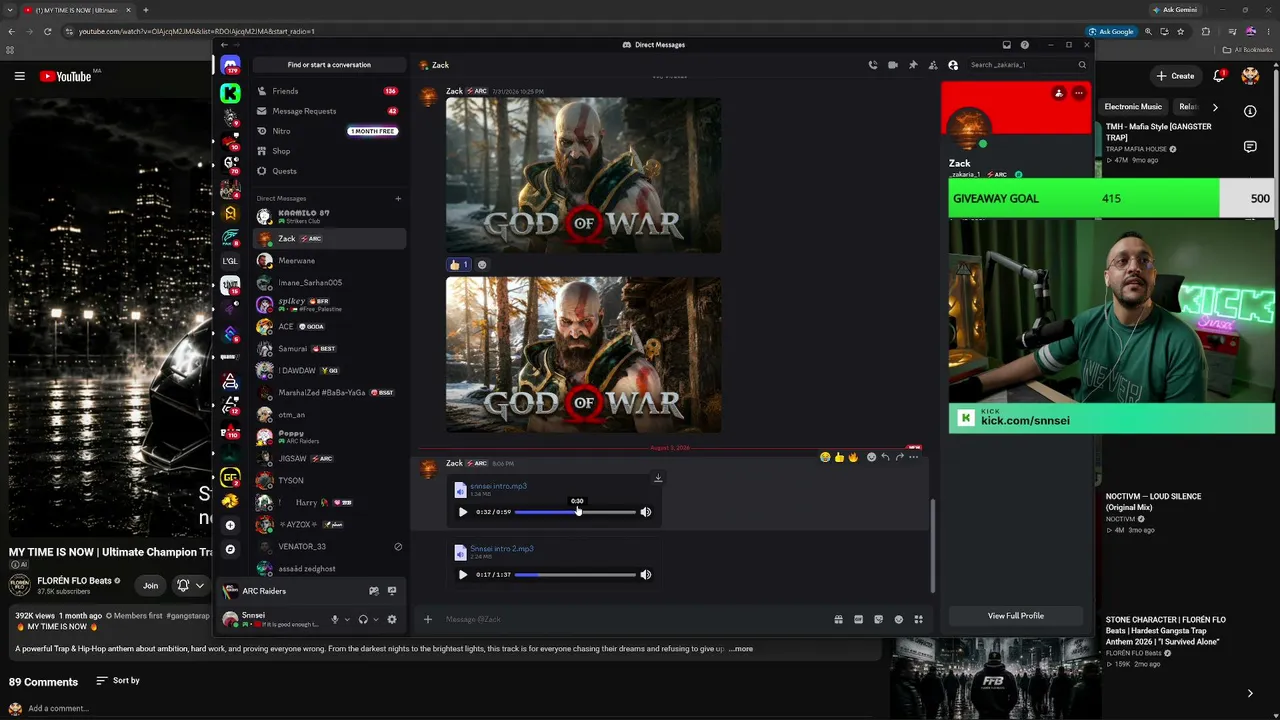Screen dimensions: 1280x720
Task: Add a server with the plus icon
Action: pos(230,525)
